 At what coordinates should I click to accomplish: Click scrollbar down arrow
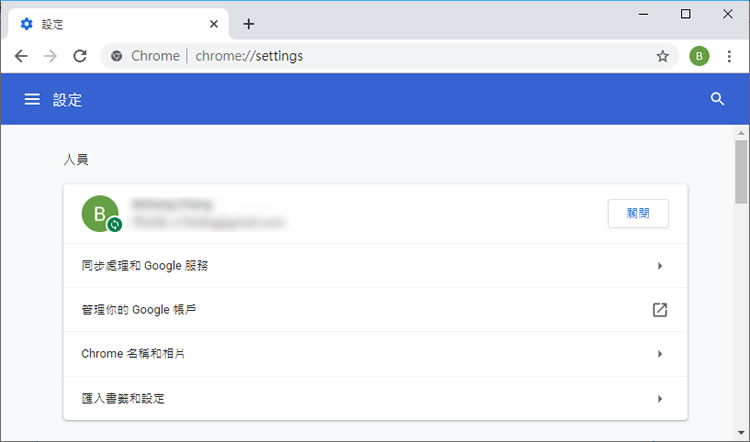point(741,433)
